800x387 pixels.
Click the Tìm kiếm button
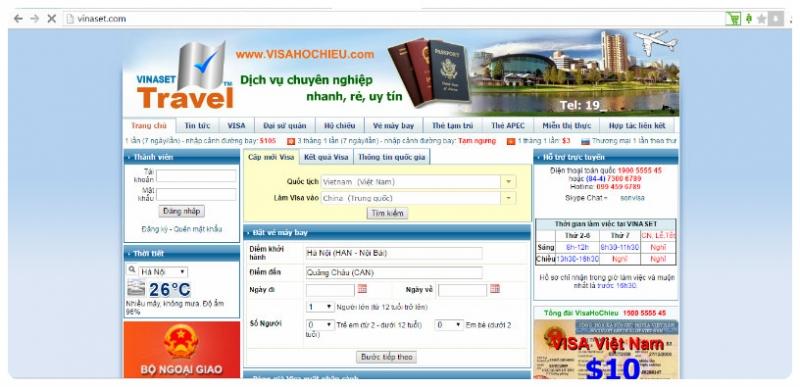point(387,213)
